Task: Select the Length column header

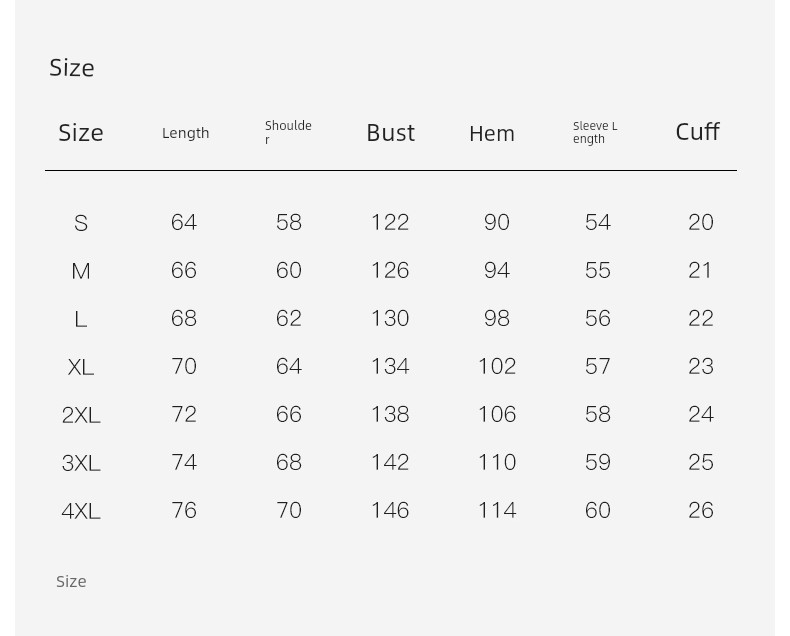Action: 185,133
